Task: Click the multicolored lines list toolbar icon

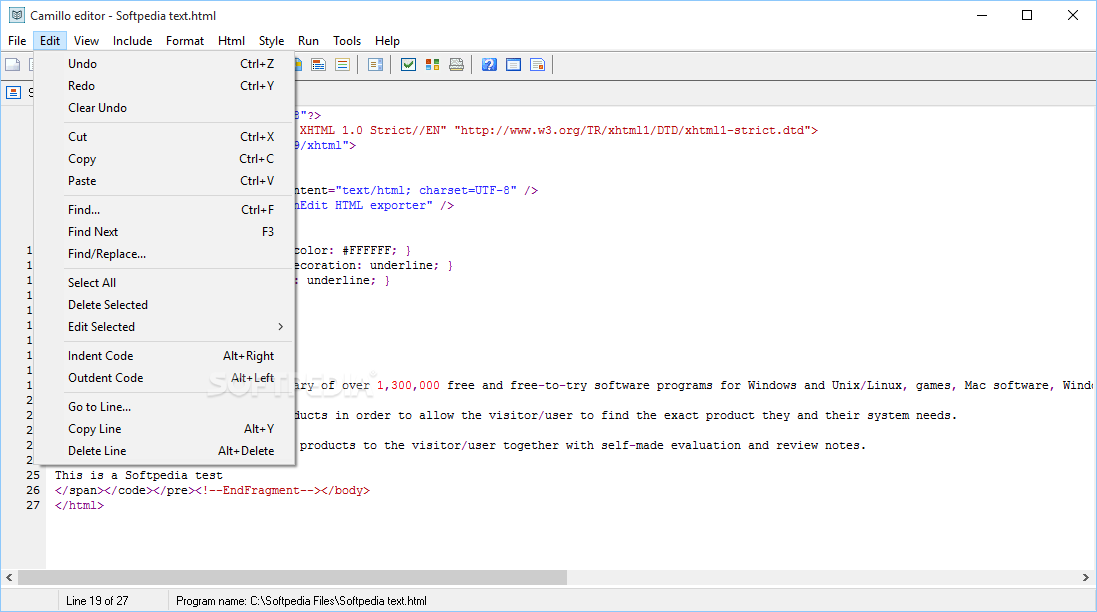Action: tap(342, 65)
